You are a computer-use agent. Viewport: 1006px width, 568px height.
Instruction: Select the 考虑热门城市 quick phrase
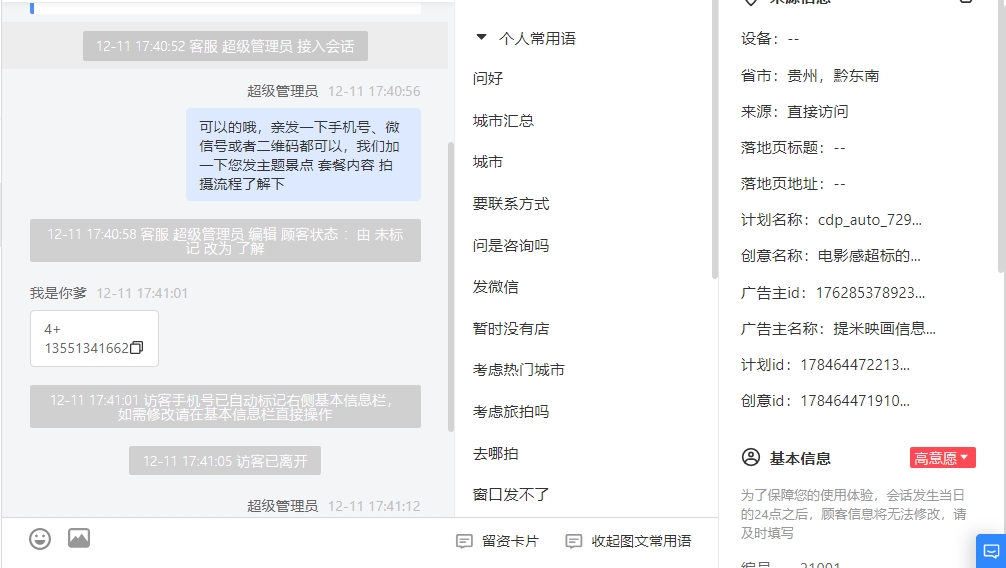tap(518, 370)
